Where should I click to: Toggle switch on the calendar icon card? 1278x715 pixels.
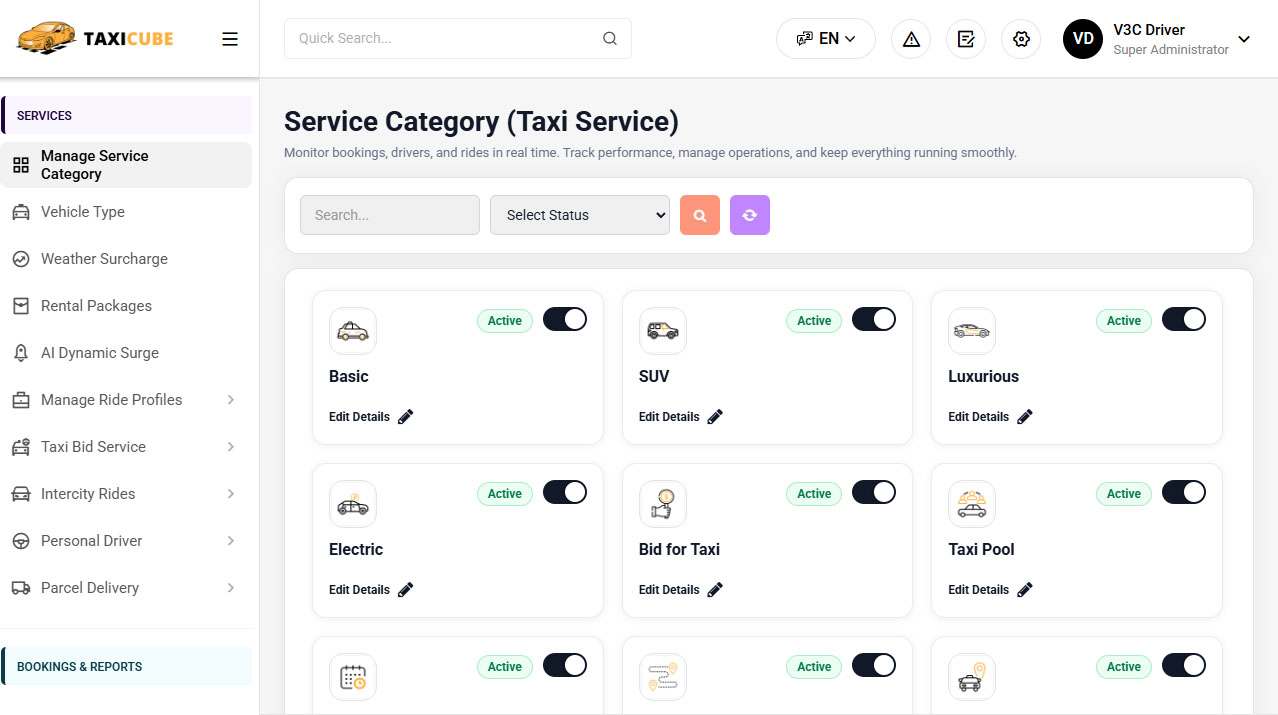[565, 665]
